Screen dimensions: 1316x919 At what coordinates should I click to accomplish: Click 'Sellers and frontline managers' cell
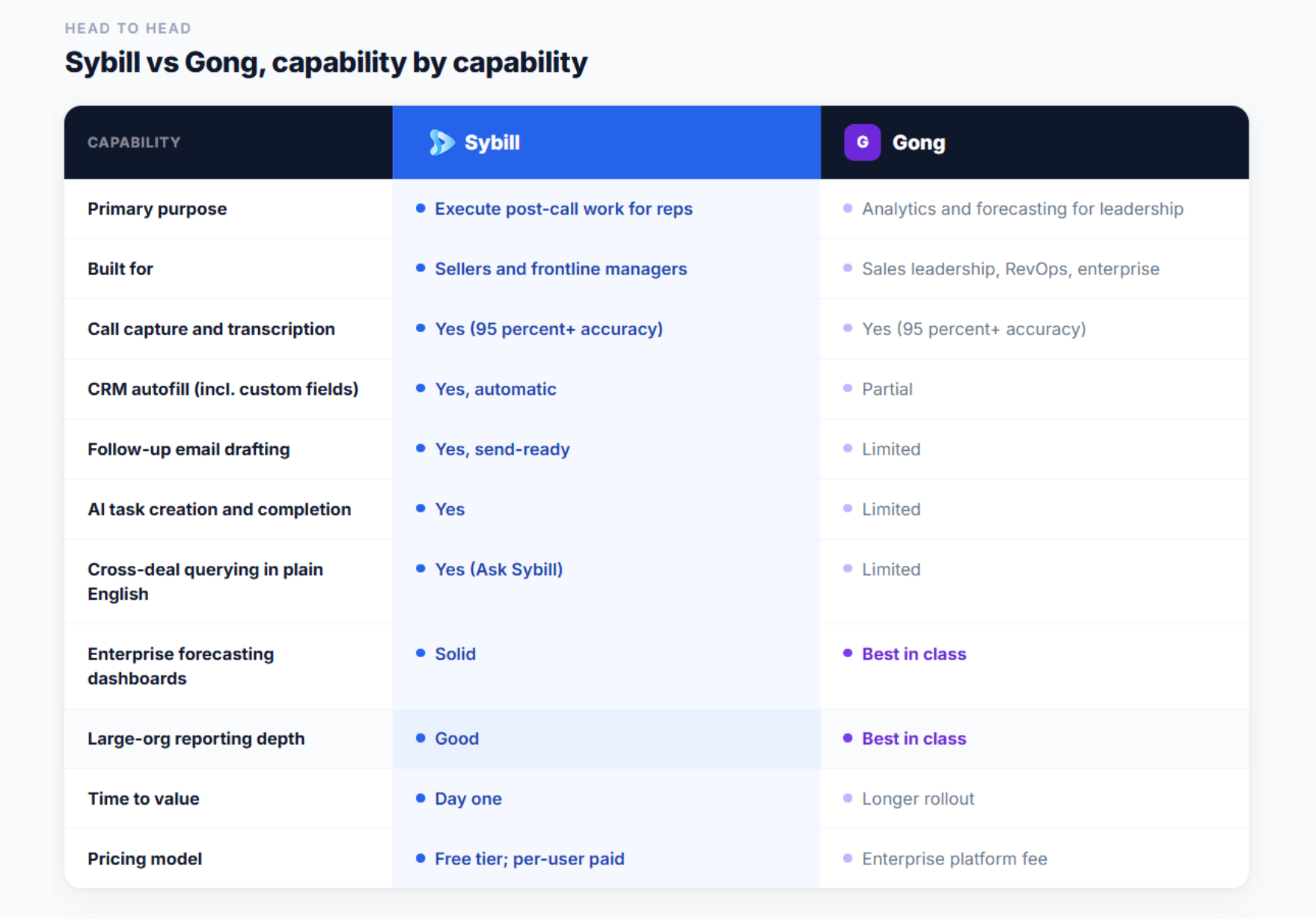point(560,268)
